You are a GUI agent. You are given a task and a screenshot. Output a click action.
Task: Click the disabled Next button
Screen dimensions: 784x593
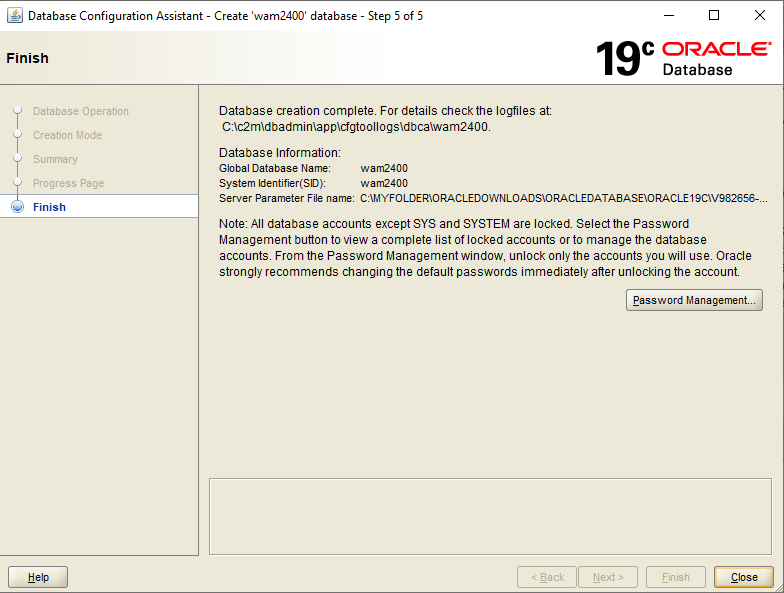(x=608, y=577)
